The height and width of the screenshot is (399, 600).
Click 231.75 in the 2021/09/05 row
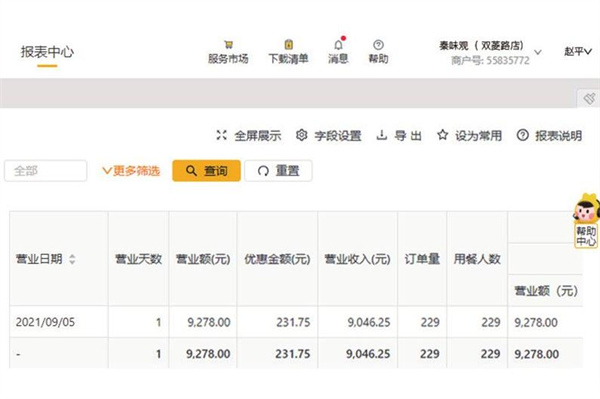tap(293, 322)
